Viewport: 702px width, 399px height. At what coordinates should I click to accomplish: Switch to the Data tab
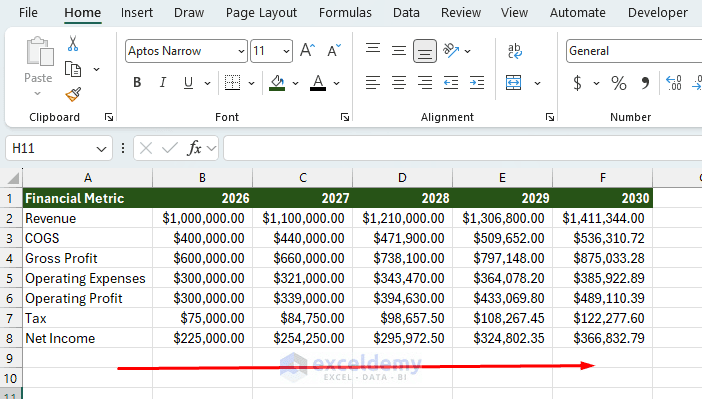point(406,13)
